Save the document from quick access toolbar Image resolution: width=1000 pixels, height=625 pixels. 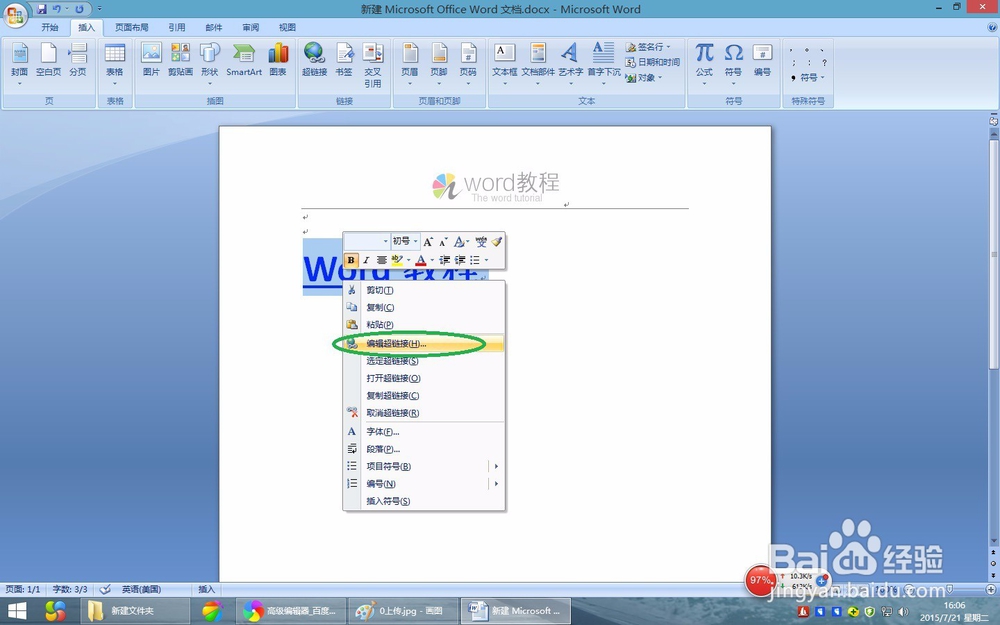(42, 9)
